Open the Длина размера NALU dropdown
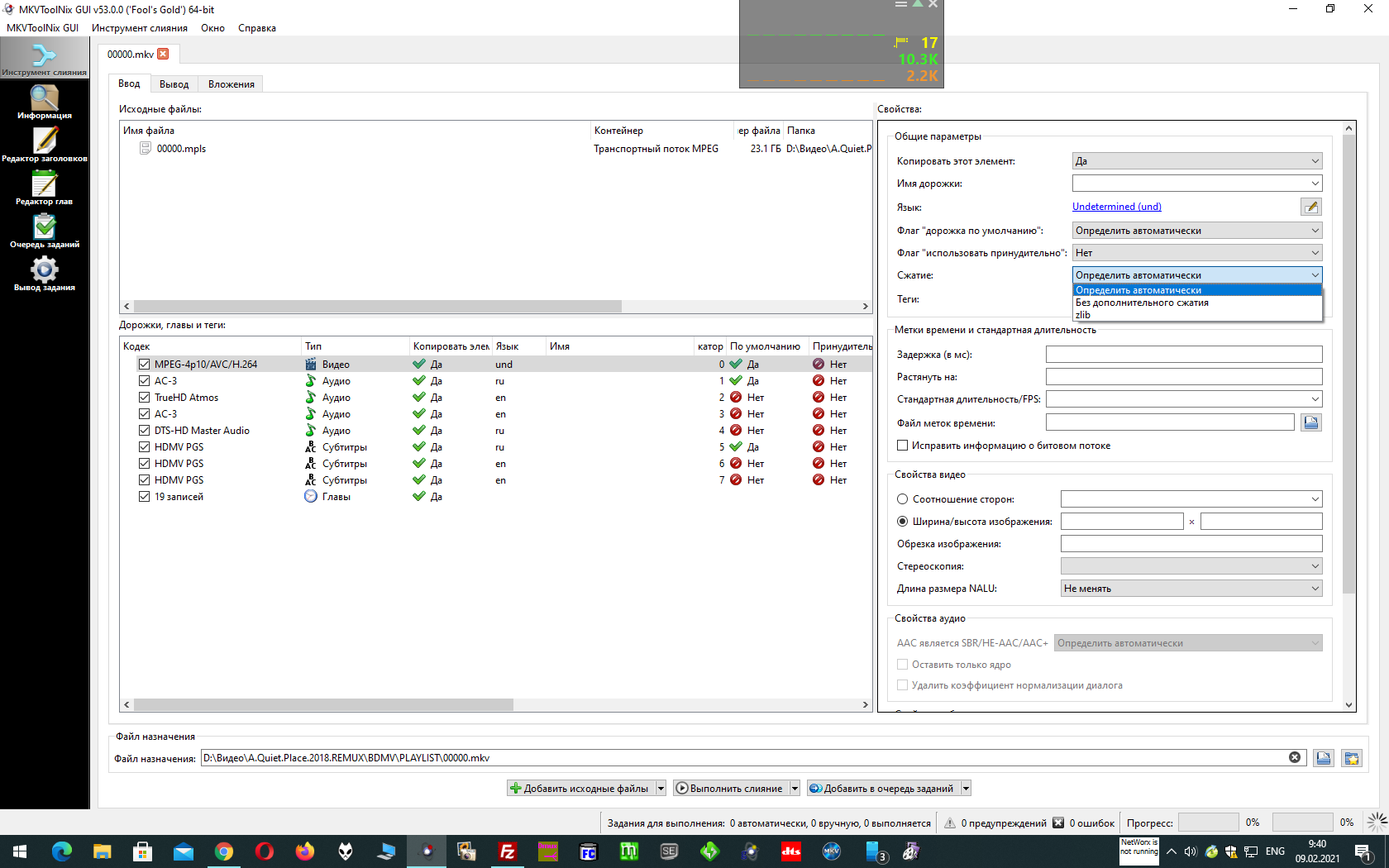Image resolution: width=1389 pixels, height=868 pixels. [1191, 589]
